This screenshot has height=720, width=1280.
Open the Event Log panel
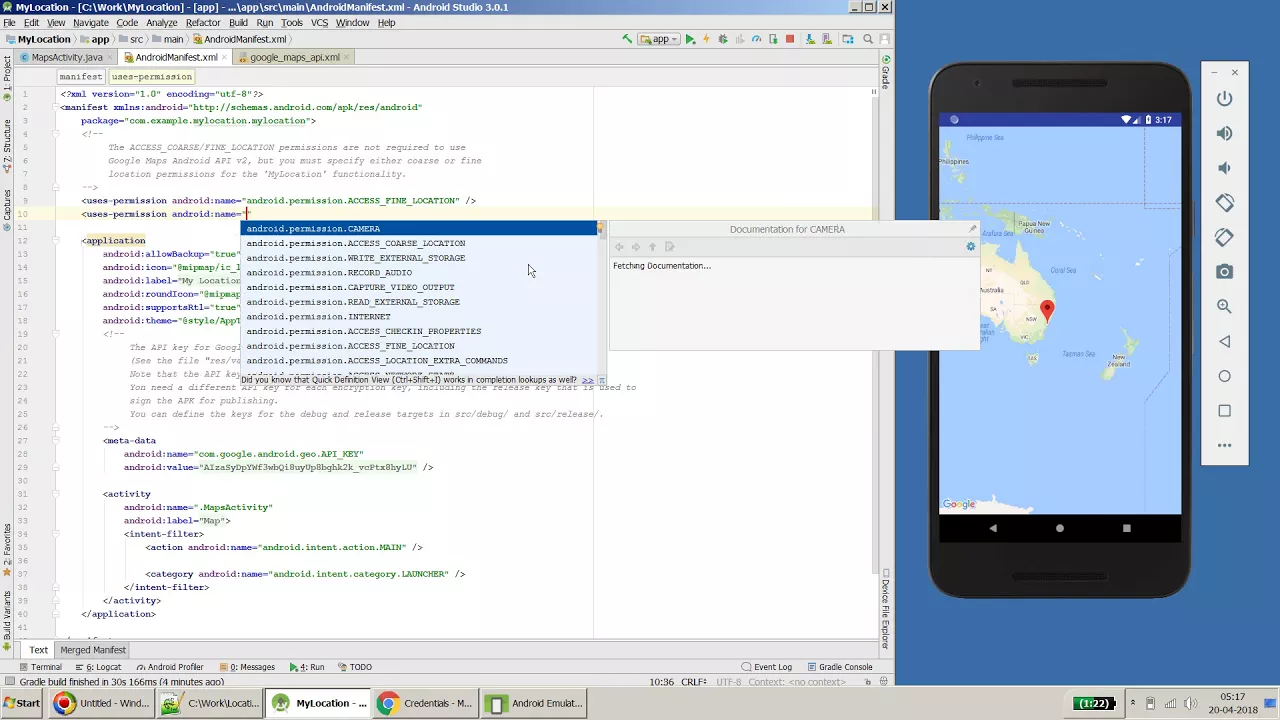click(766, 667)
